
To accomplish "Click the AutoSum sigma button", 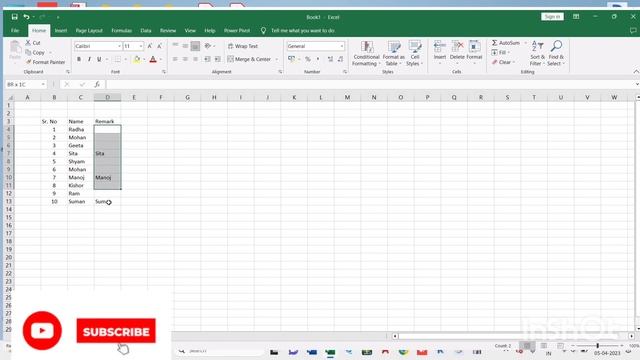I will [x=506, y=42].
